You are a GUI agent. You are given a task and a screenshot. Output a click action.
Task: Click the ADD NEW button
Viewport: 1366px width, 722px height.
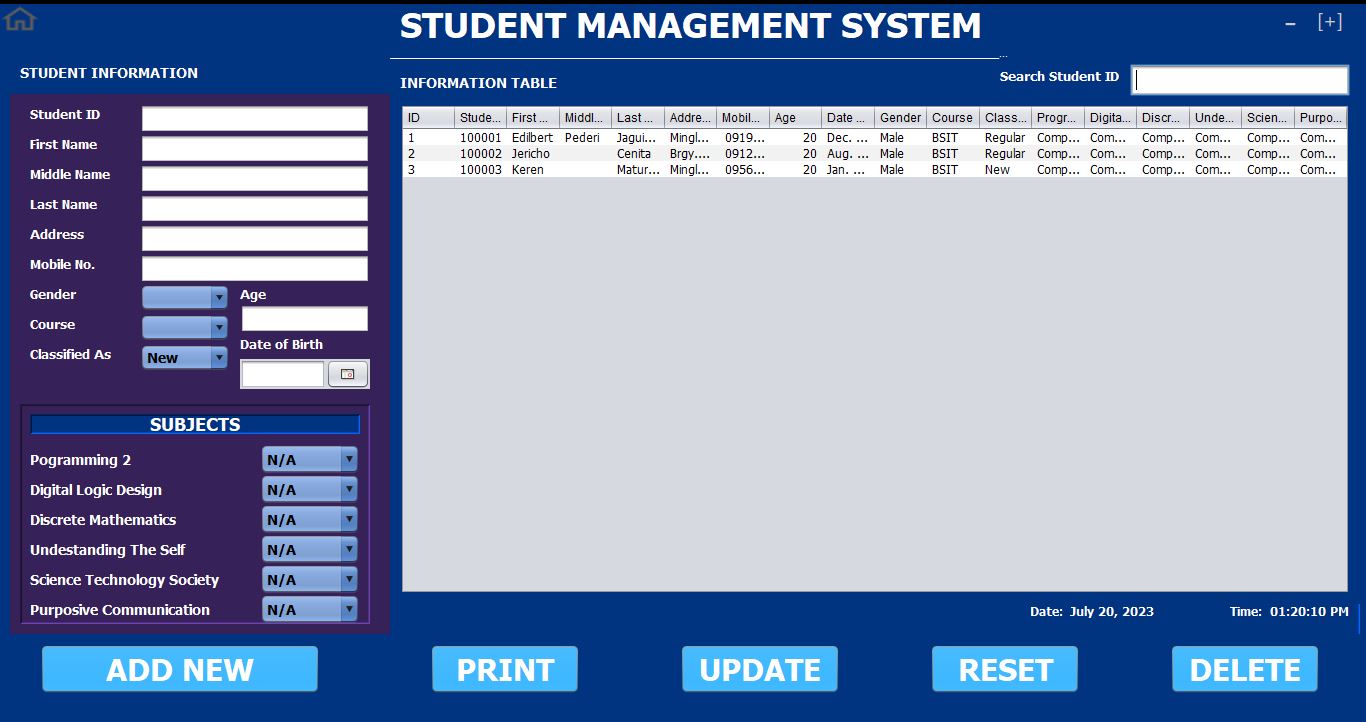180,669
